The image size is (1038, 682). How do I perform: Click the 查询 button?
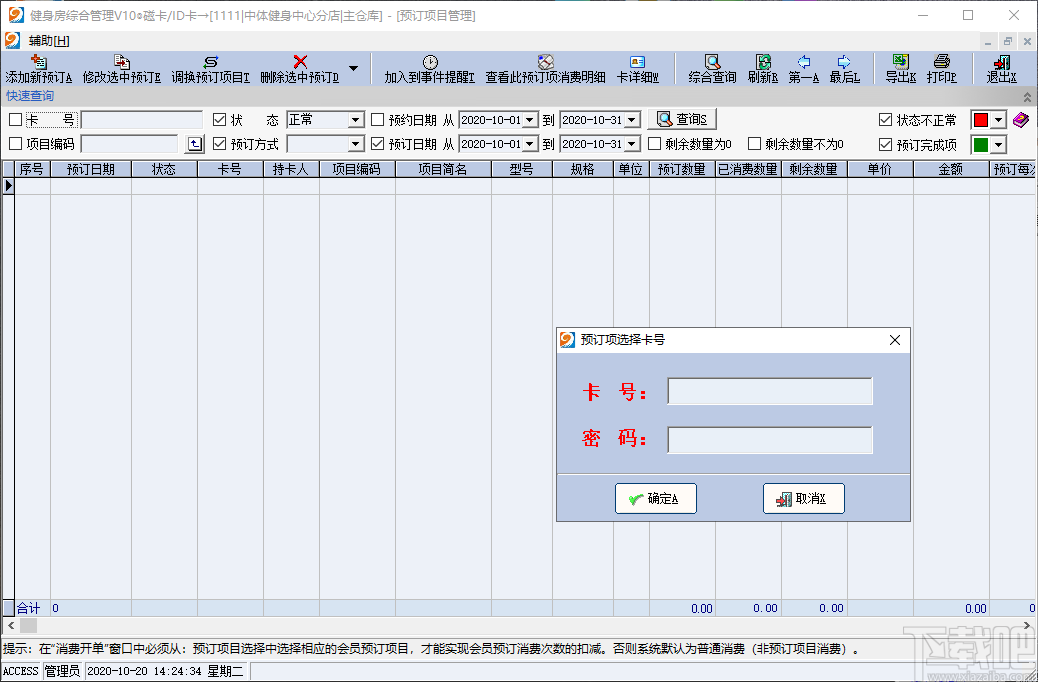[681, 120]
